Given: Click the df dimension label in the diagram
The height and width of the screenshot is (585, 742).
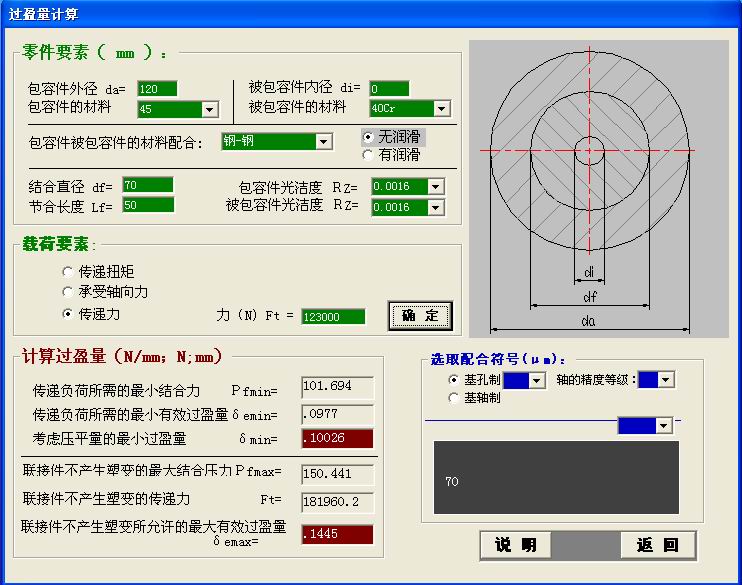Looking at the screenshot, I should [x=590, y=297].
